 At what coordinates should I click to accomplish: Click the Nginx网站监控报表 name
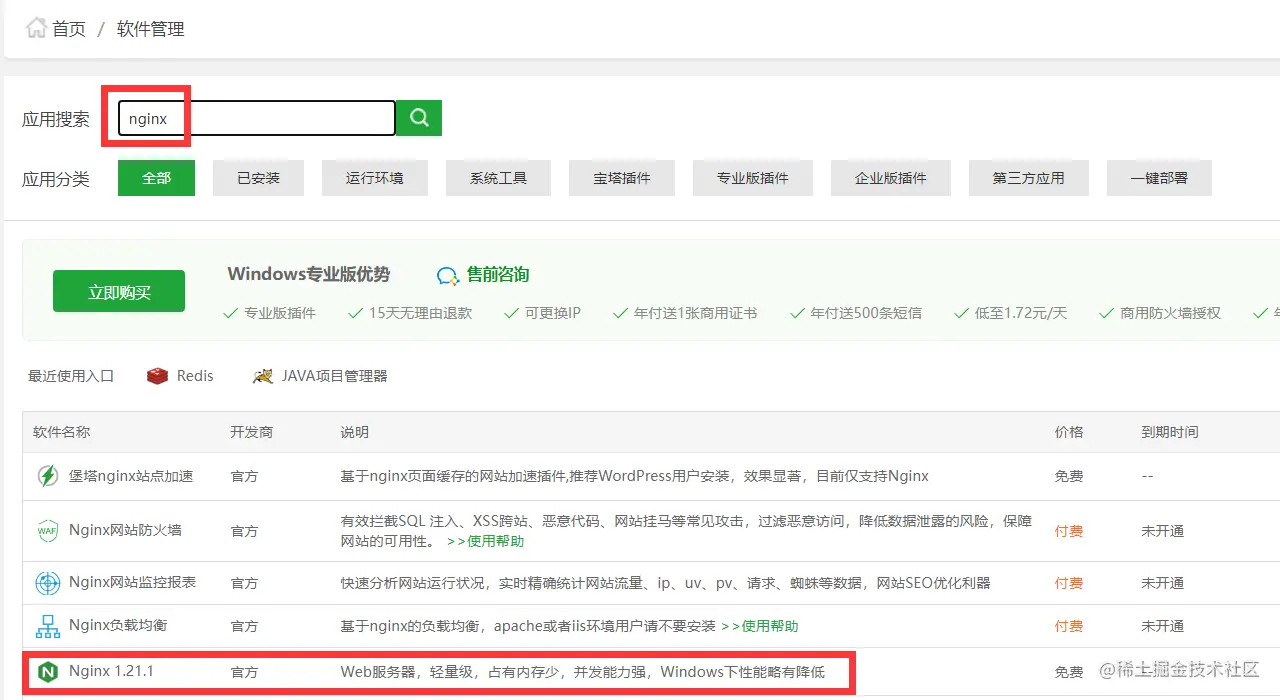(x=132, y=583)
